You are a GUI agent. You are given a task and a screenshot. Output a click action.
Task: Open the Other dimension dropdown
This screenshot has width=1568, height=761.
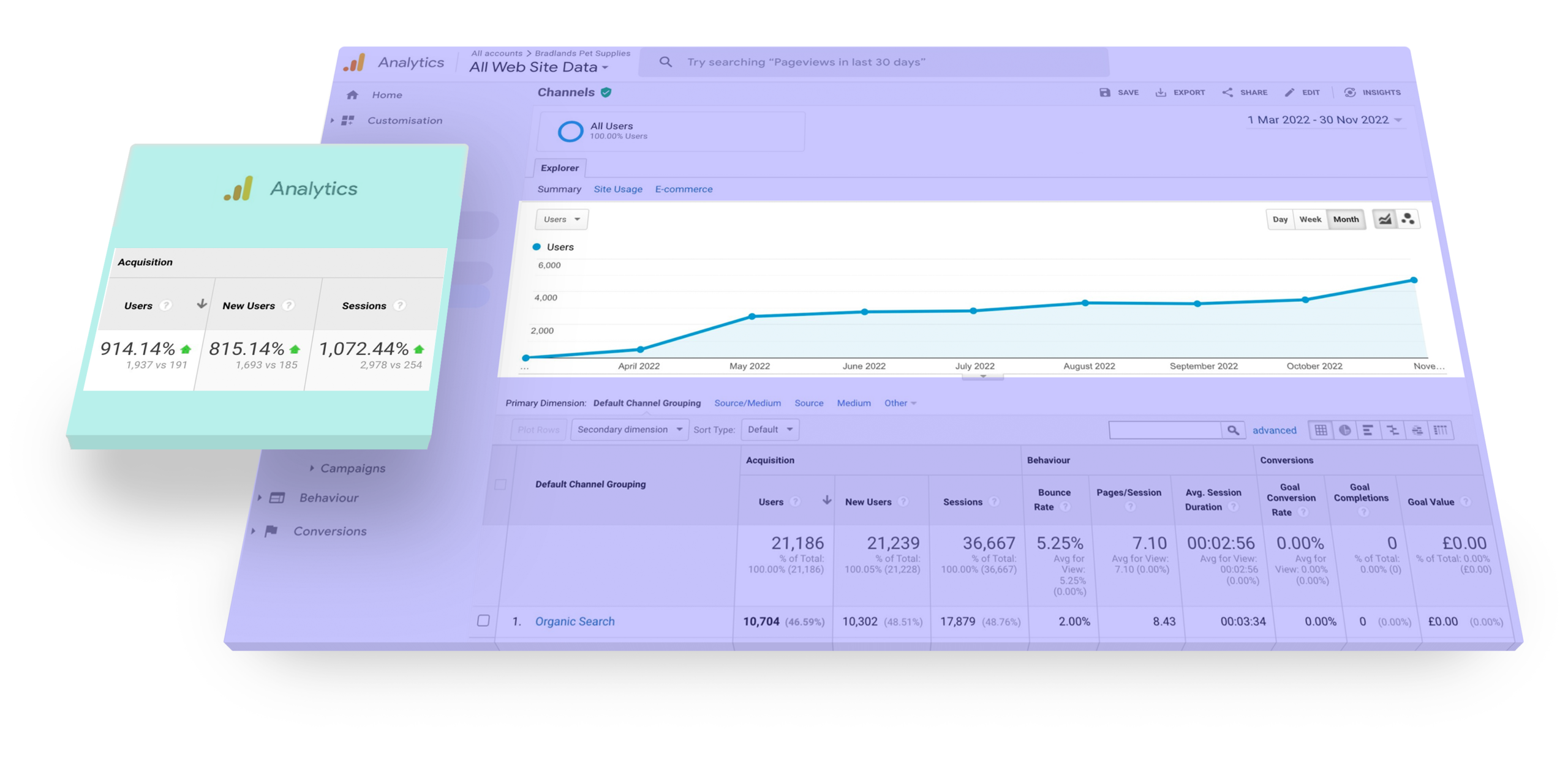[899, 403]
